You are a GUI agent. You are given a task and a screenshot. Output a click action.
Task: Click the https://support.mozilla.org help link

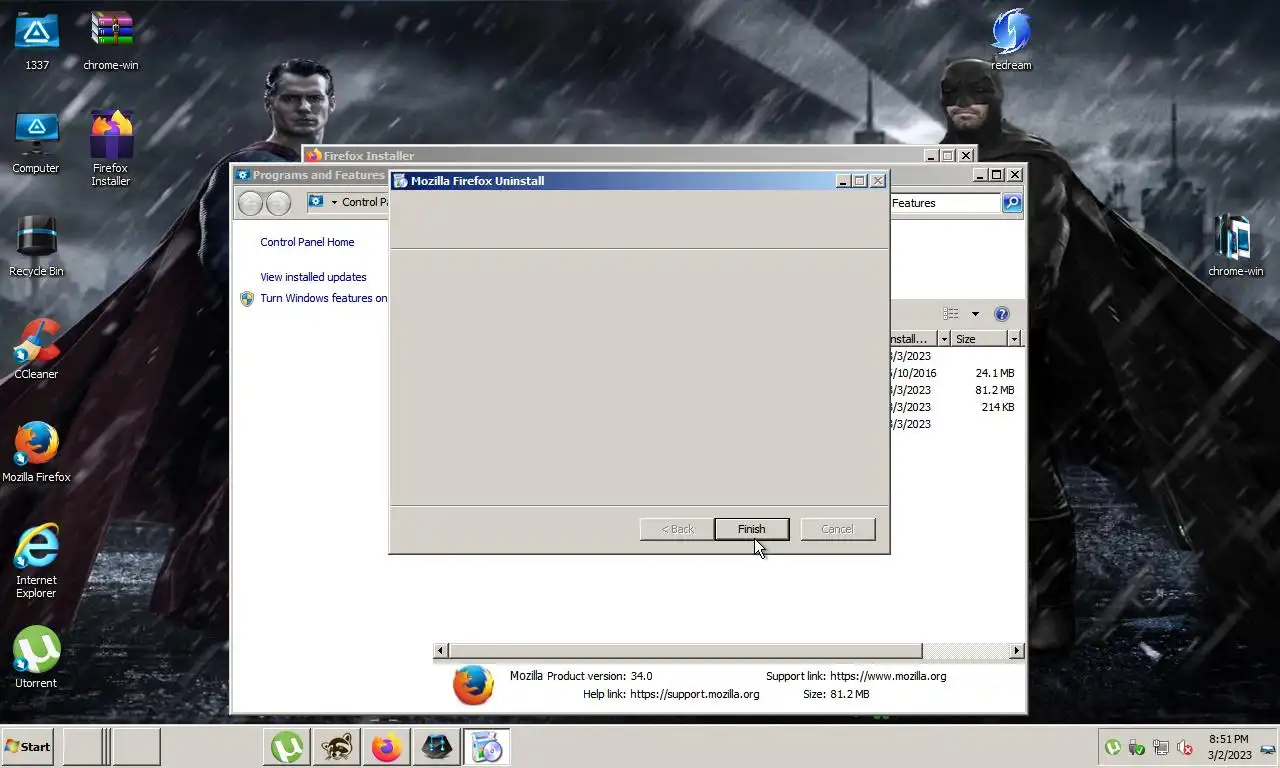point(694,694)
